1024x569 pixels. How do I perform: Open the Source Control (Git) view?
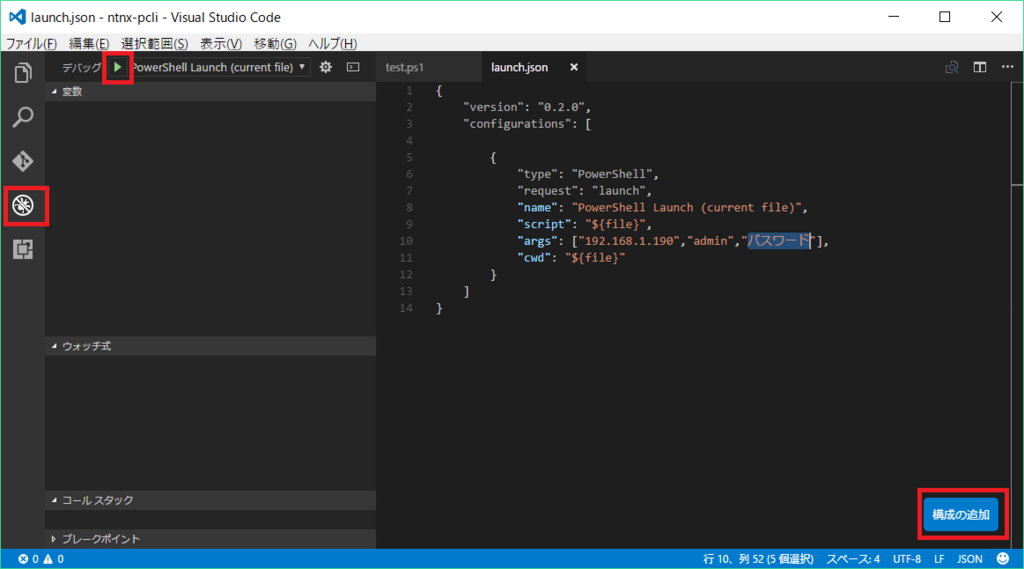(x=23, y=161)
